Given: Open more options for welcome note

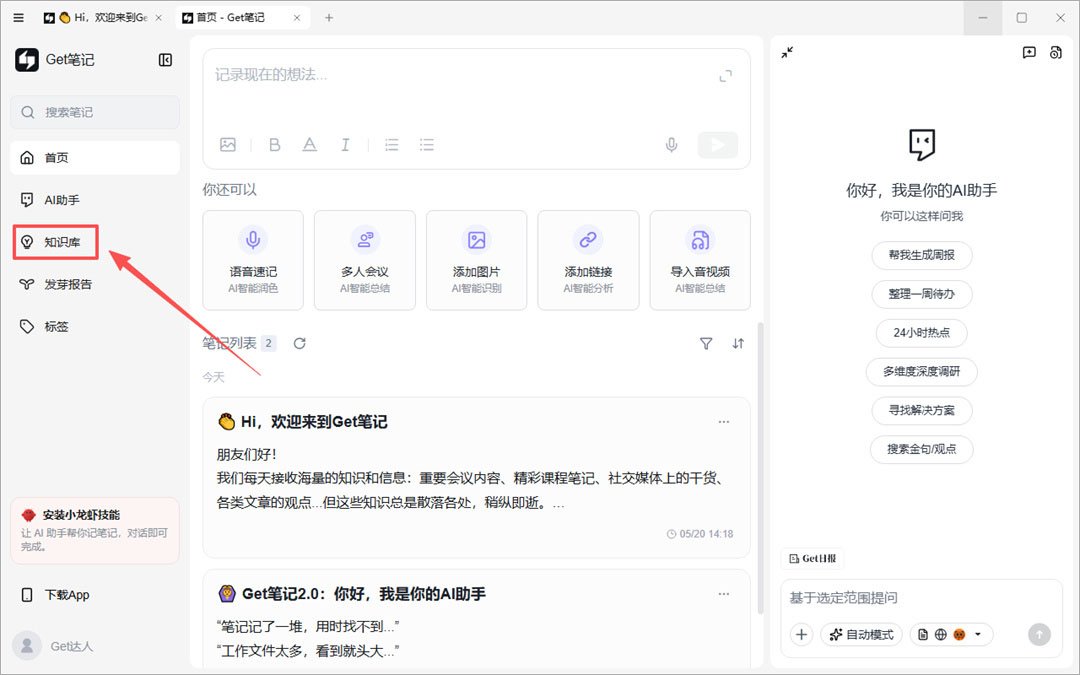Looking at the screenshot, I should pyautogui.click(x=723, y=422).
